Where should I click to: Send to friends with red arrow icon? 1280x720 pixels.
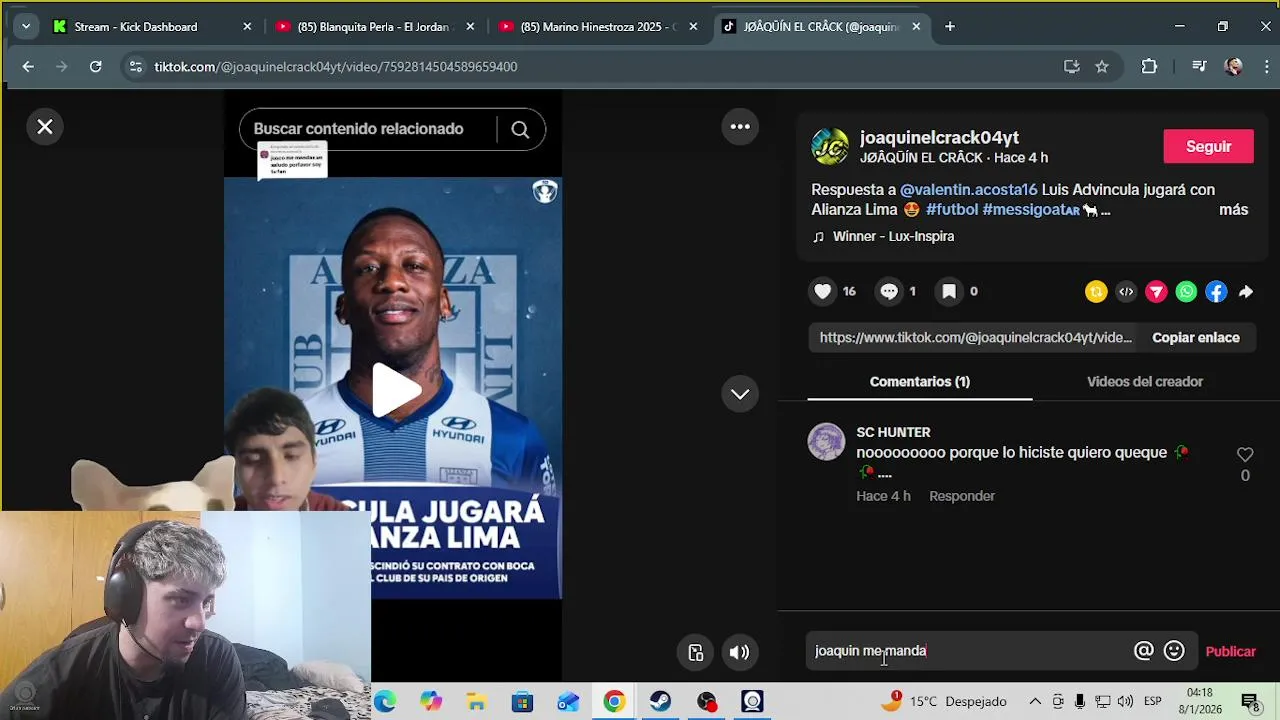pos(1156,292)
